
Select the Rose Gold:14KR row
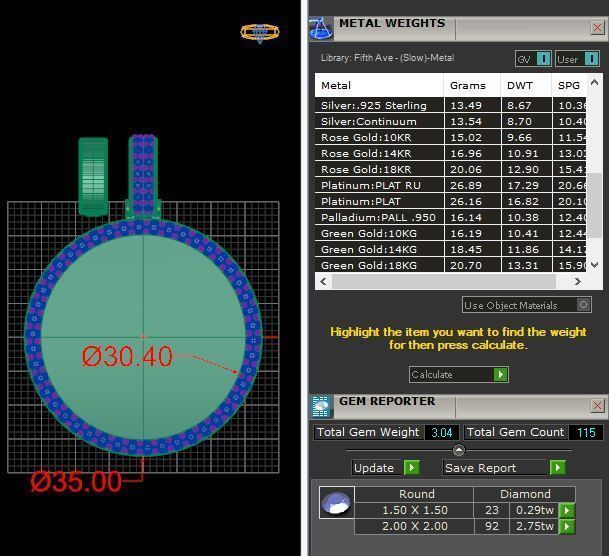point(451,153)
